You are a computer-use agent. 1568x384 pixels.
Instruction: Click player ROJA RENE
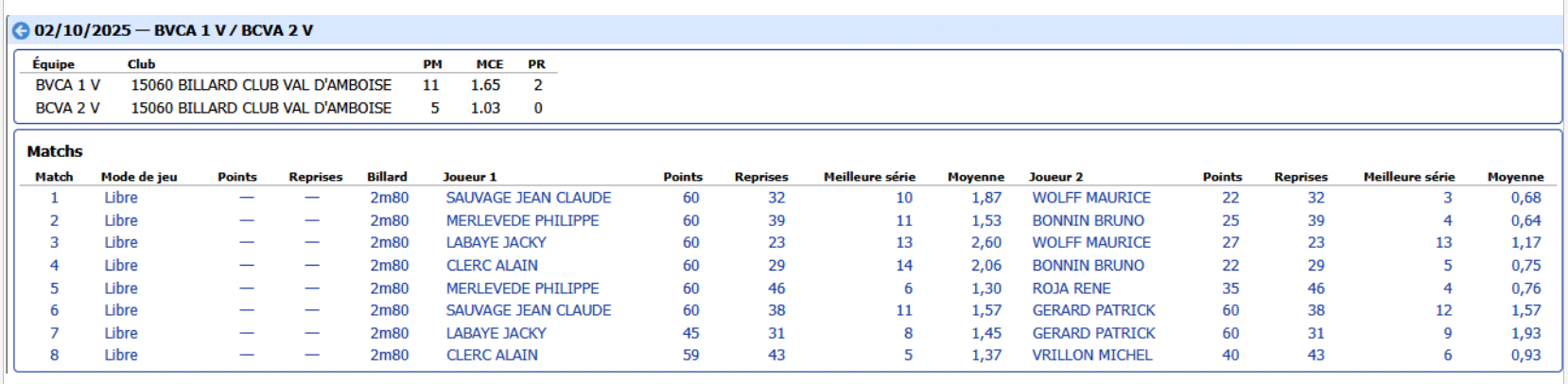(x=1071, y=288)
